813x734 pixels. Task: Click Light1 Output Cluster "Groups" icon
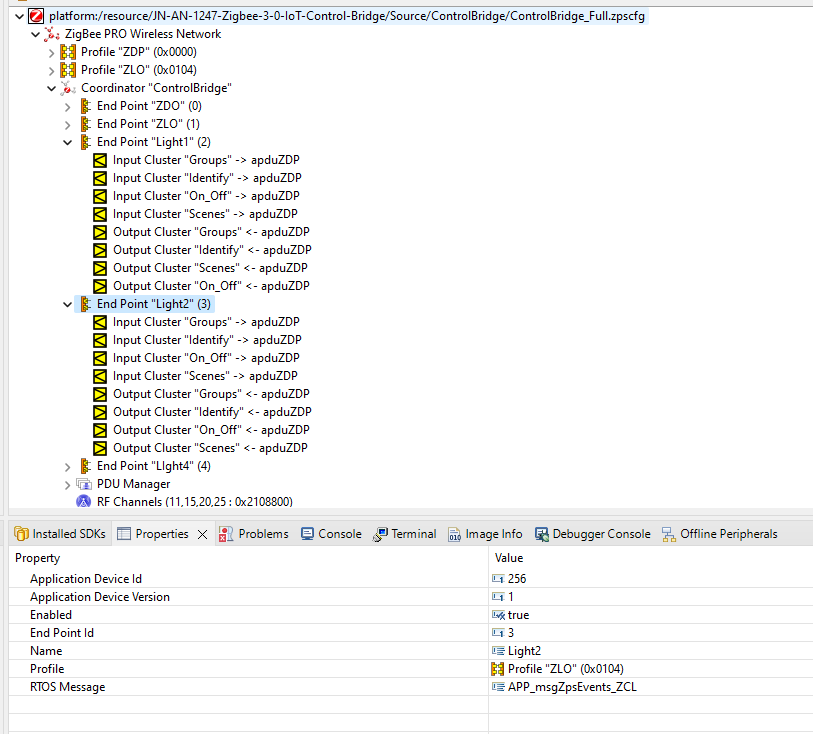point(100,232)
